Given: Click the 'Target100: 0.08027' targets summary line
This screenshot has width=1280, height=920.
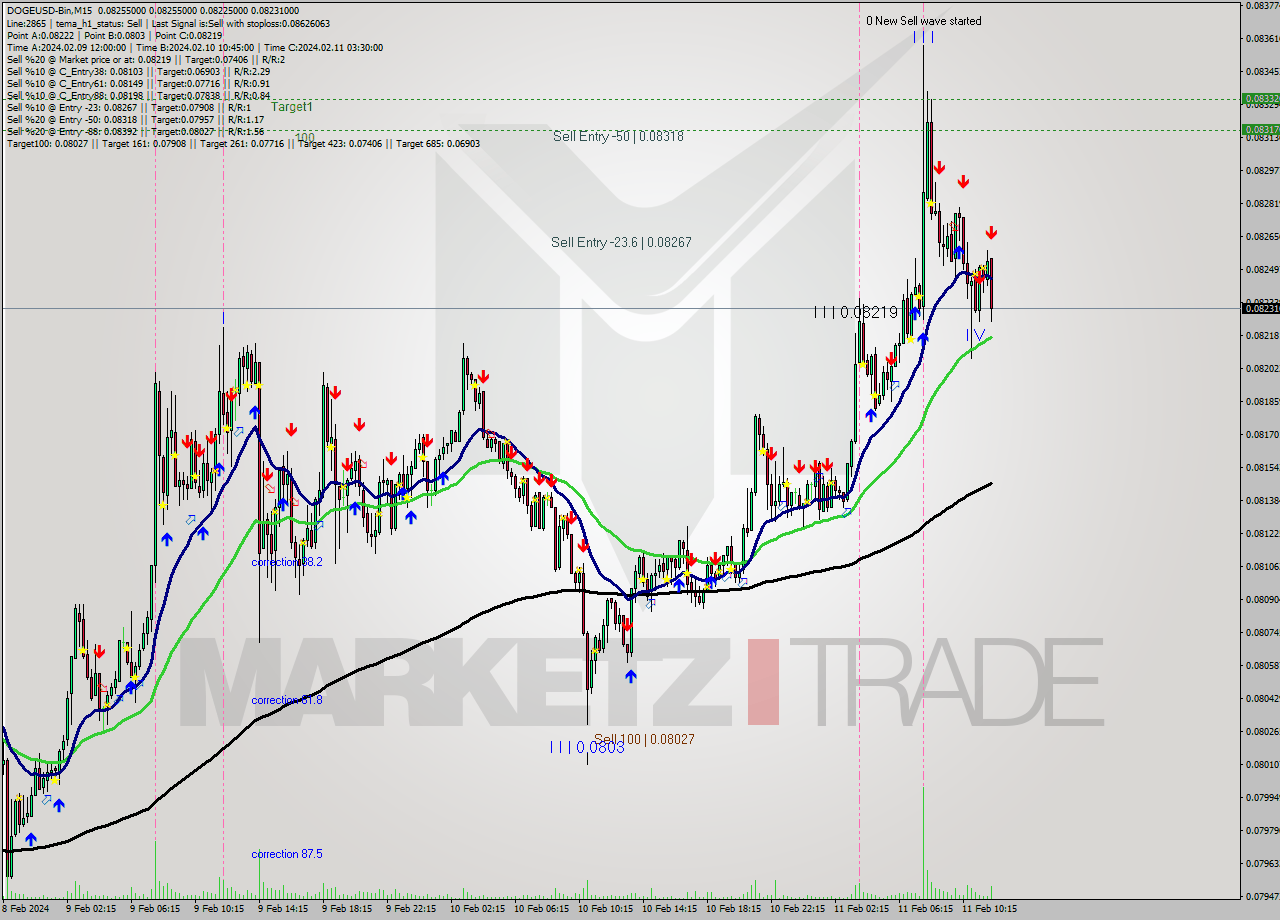Looking at the screenshot, I should (x=243, y=143).
